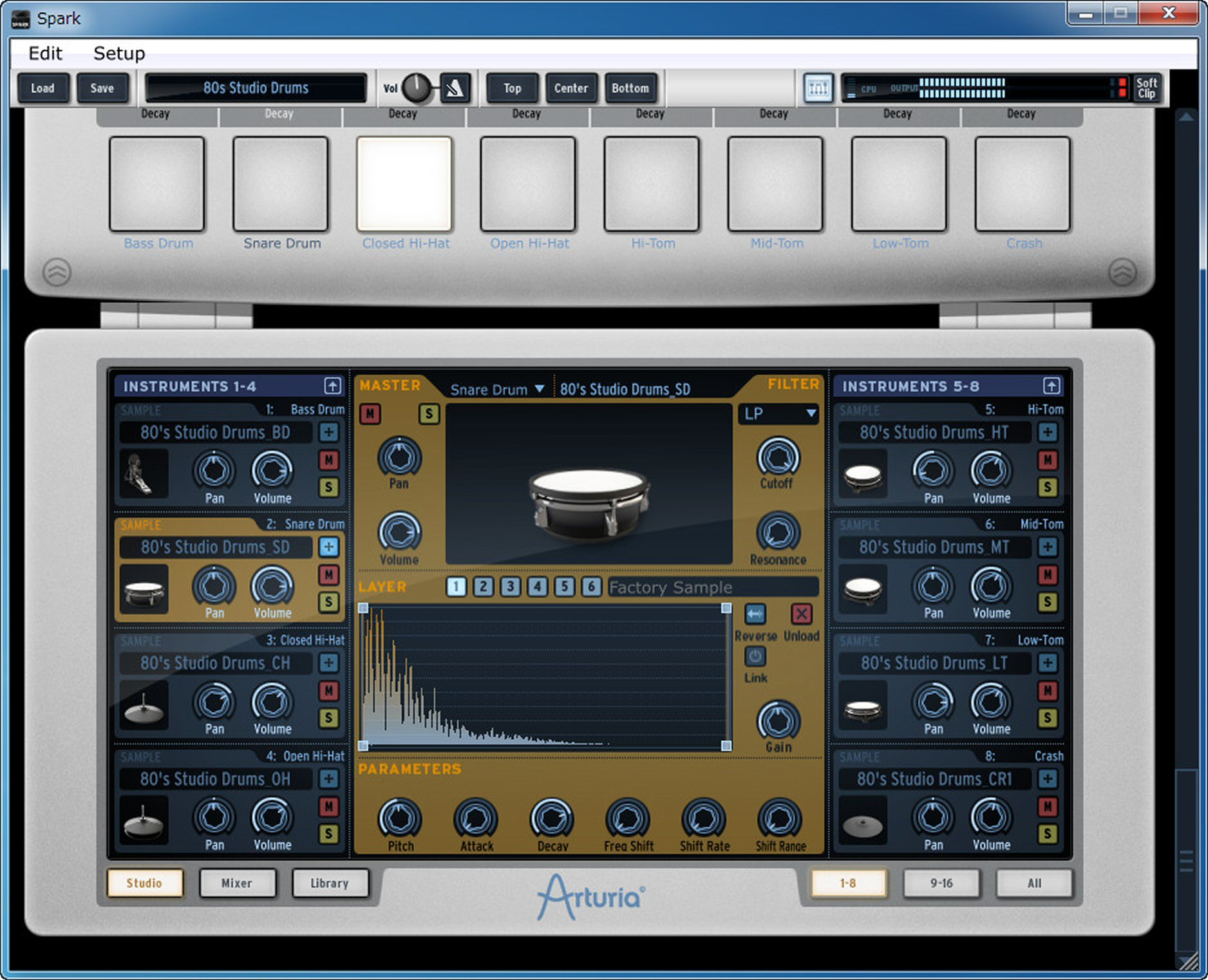Click the plus icon for 80's Studio Drums_LT

coord(1048,663)
